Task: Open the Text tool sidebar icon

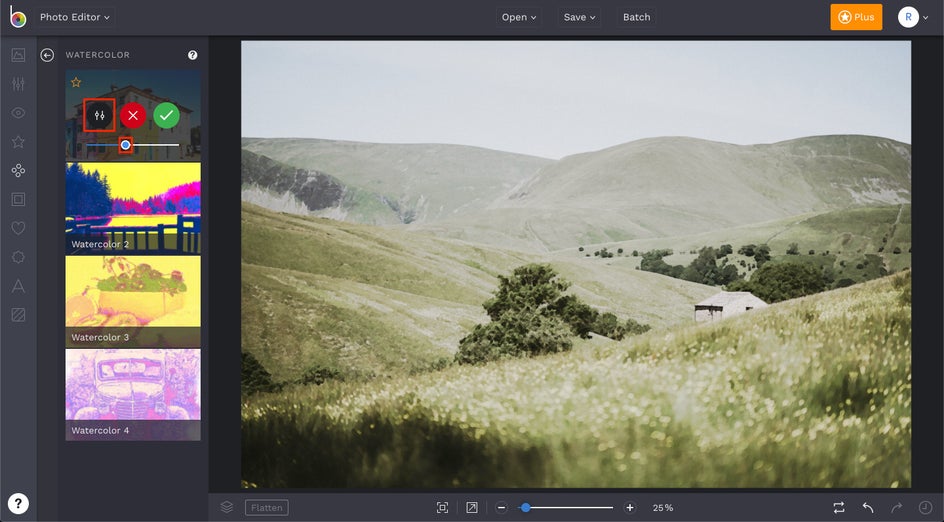Action: click(x=18, y=286)
